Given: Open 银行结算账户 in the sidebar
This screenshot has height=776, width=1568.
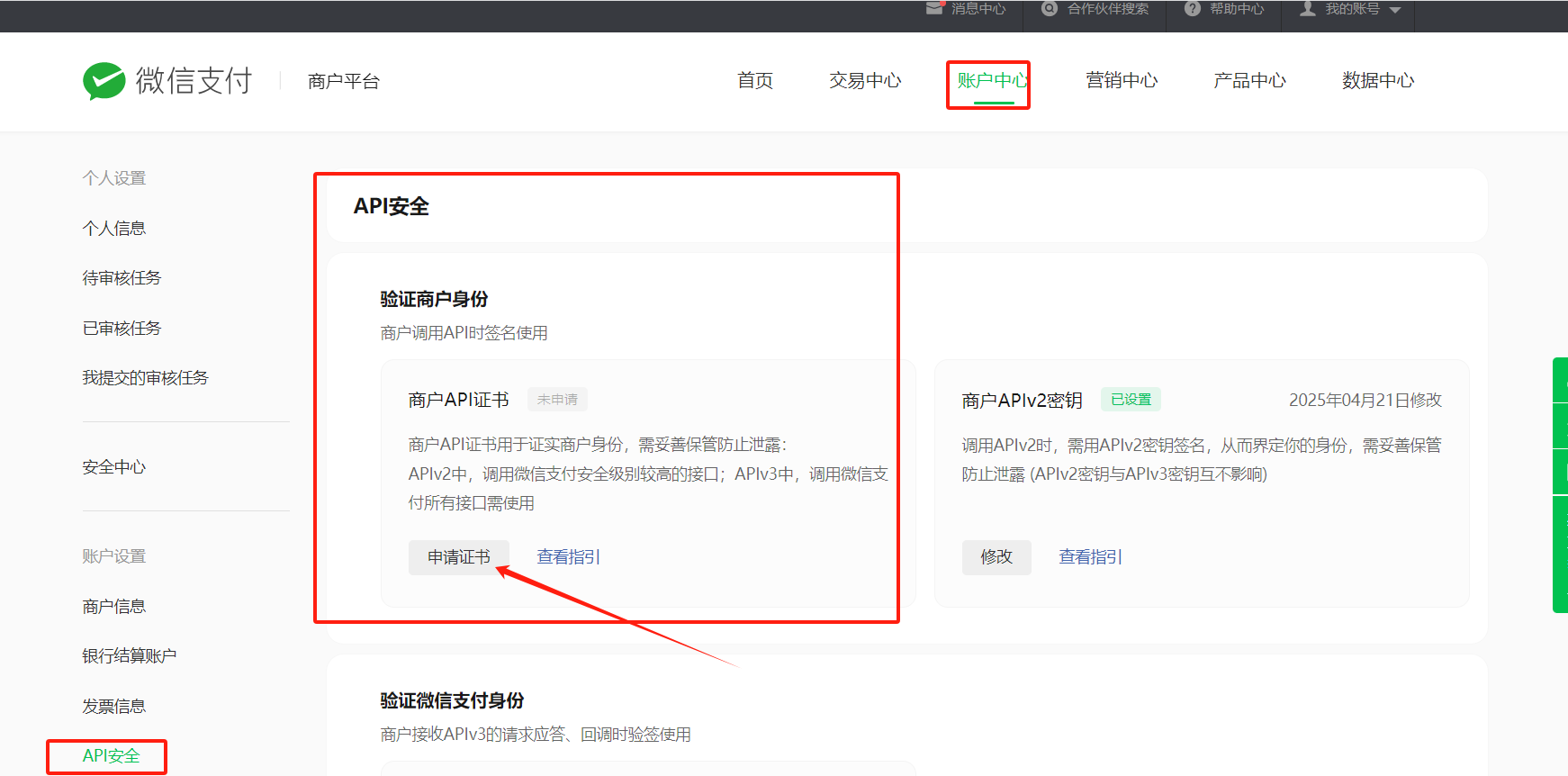Looking at the screenshot, I should (x=130, y=656).
